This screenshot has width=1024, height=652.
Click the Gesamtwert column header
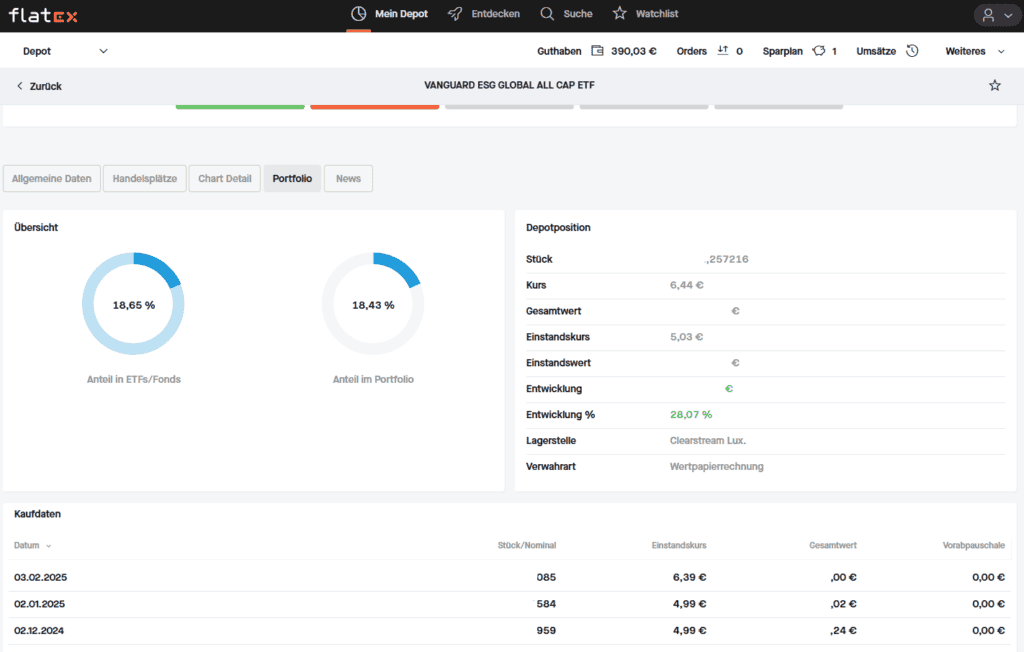[833, 546]
